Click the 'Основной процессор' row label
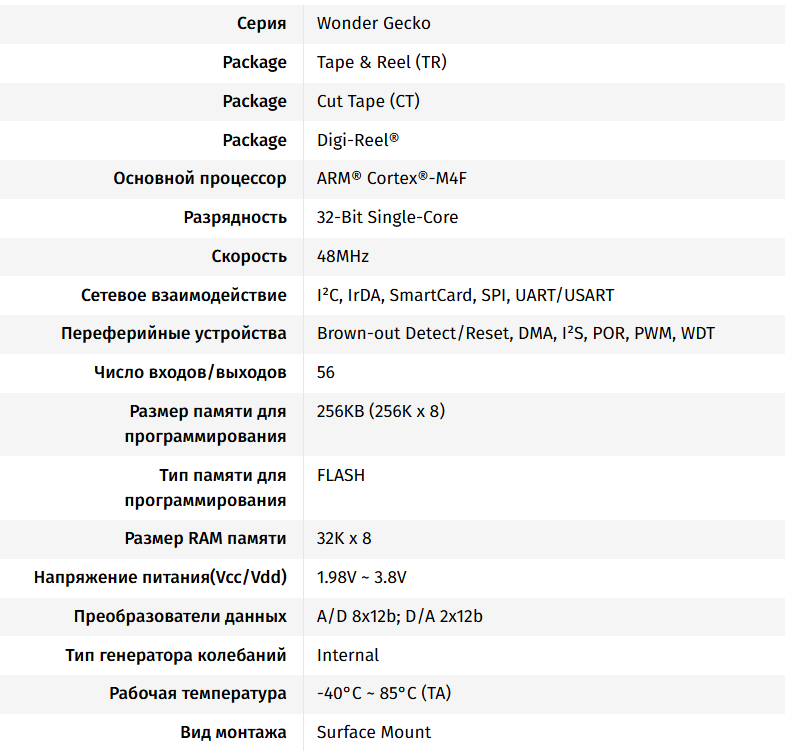The image size is (785, 751). click(200, 179)
